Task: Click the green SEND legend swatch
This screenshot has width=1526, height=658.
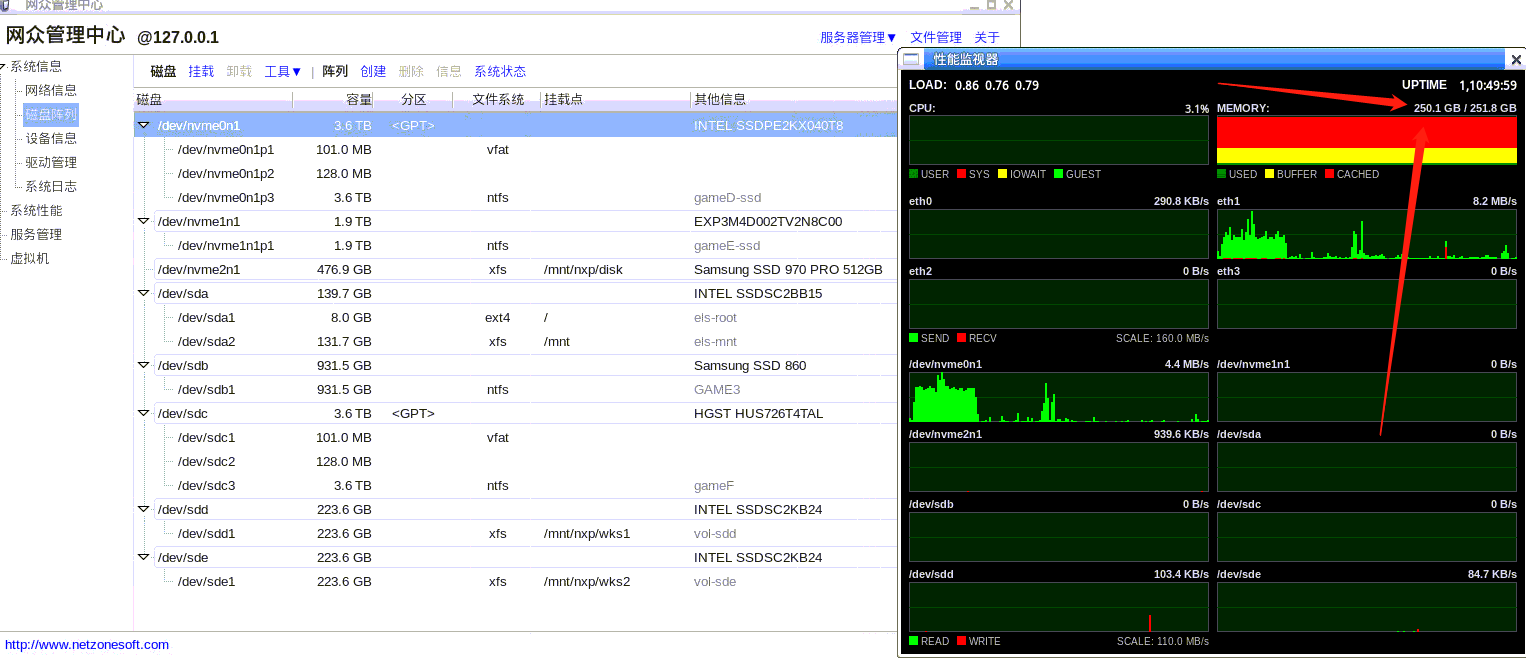Action: coord(913,338)
